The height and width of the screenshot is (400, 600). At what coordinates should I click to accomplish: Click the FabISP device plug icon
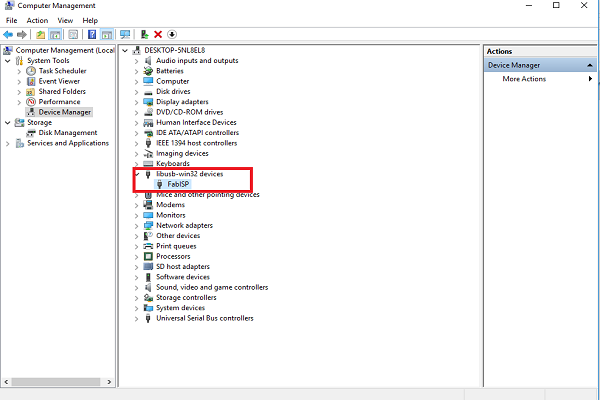pos(160,184)
